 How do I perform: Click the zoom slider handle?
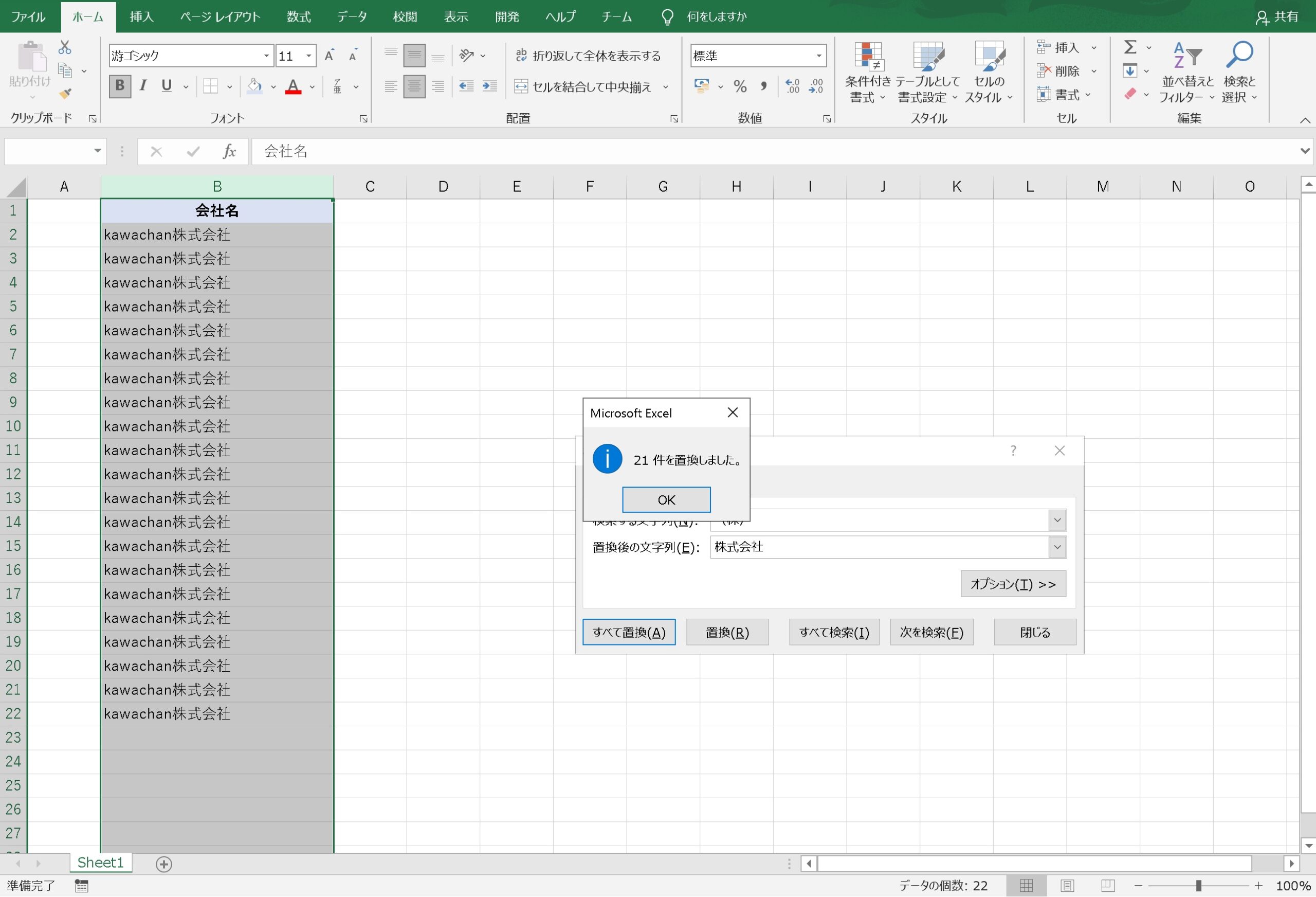[1198, 886]
